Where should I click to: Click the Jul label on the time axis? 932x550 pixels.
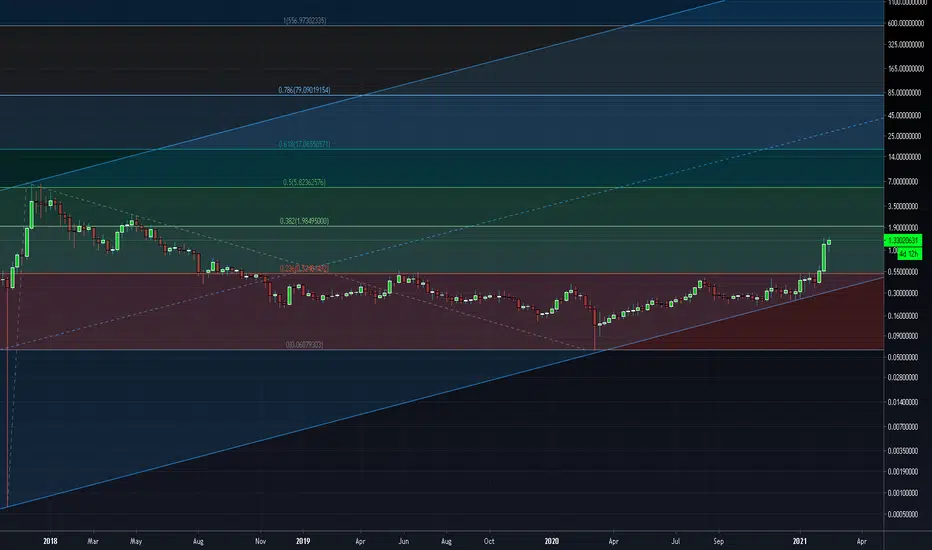(676, 541)
